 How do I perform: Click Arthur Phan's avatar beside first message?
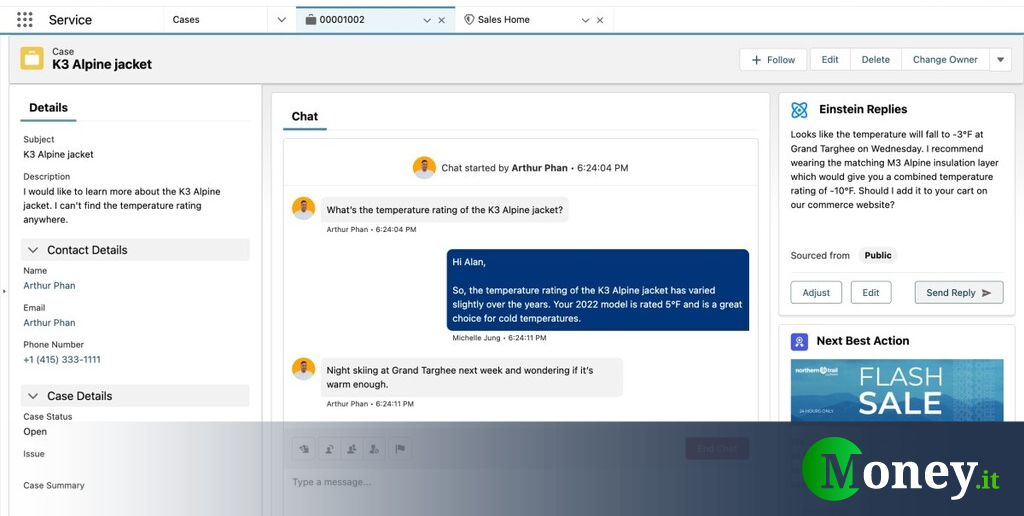click(304, 208)
